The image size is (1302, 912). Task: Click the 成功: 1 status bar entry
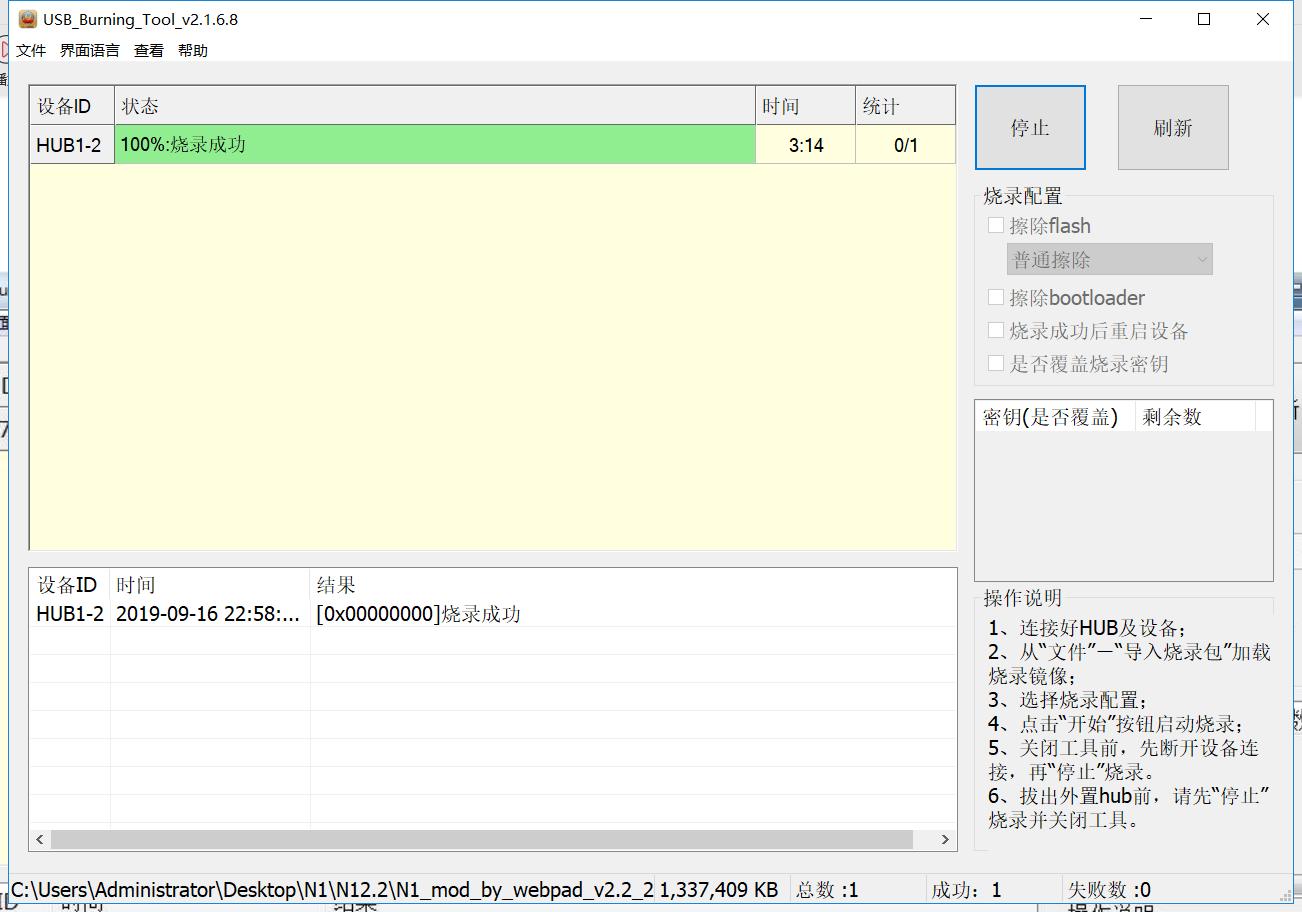pyautogui.click(x=966, y=889)
